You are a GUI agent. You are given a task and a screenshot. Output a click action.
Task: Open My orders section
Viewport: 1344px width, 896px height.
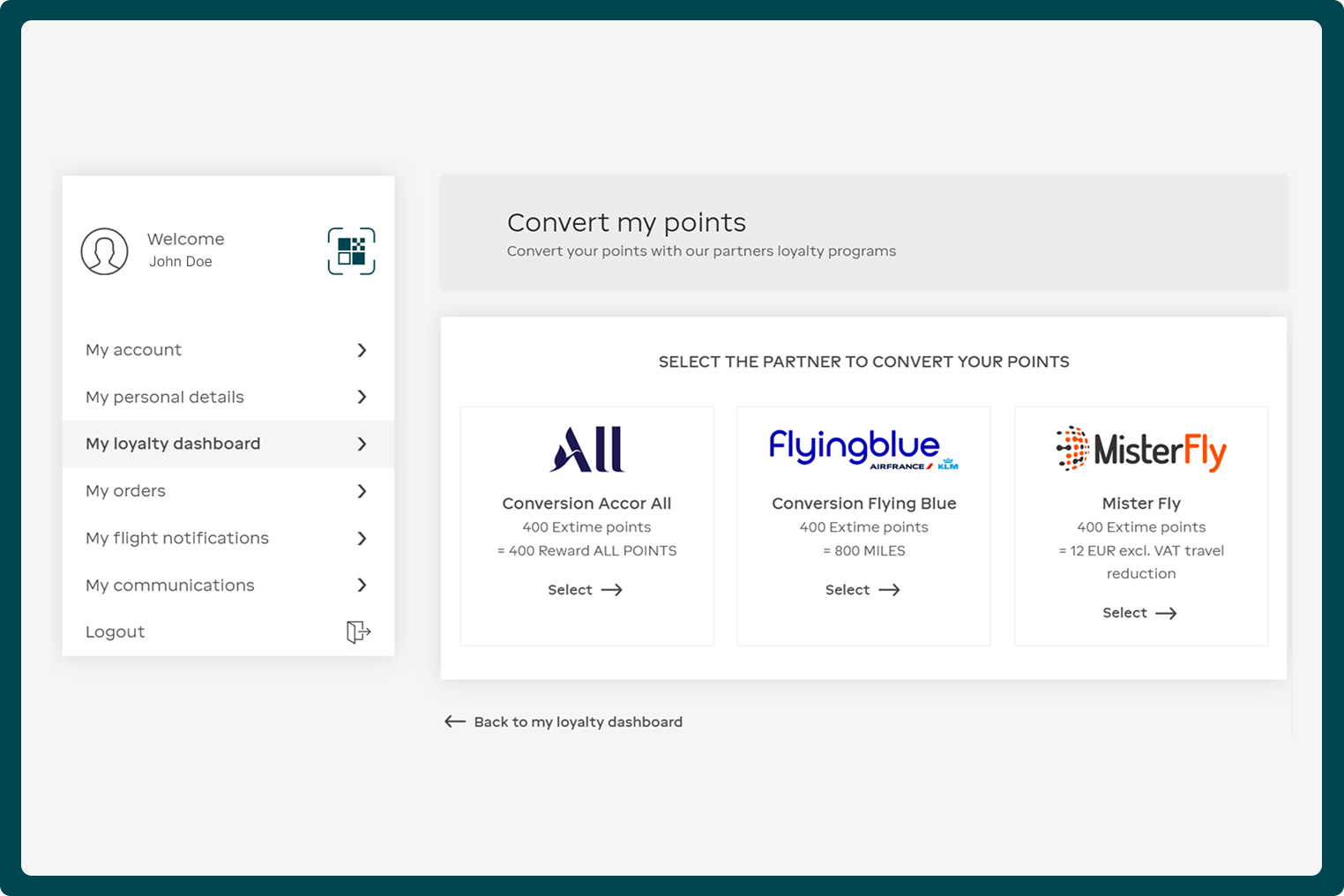228,491
